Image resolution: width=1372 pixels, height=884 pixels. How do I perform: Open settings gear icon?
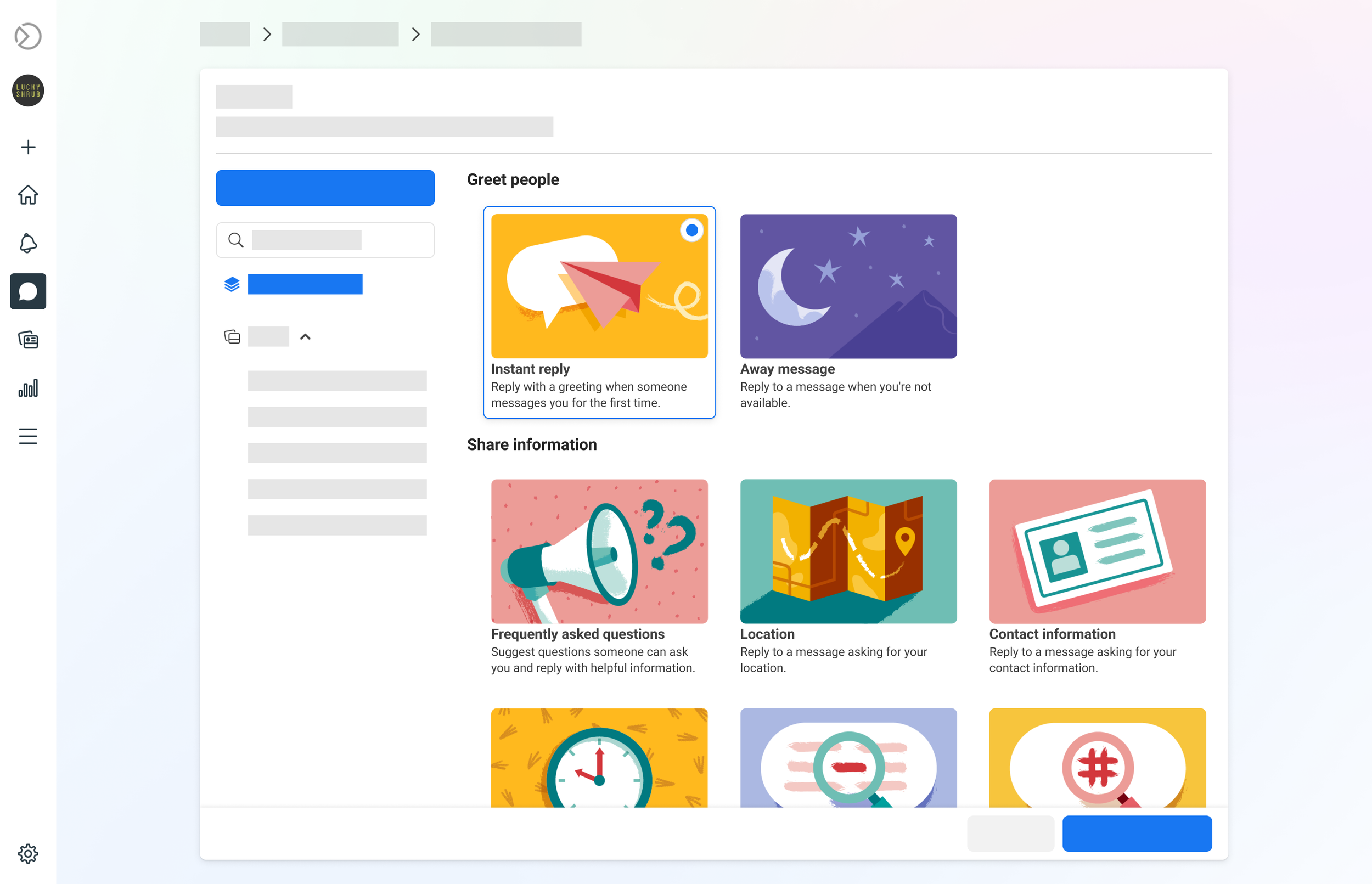pyautogui.click(x=27, y=854)
